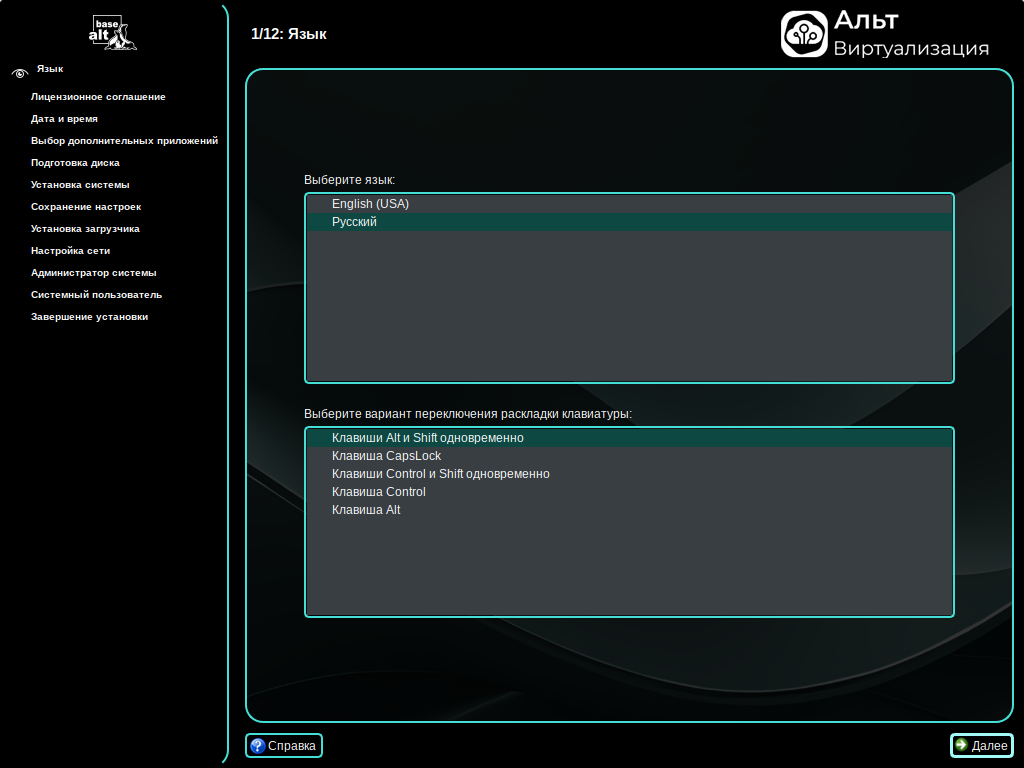The image size is (1024, 768).
Task: Open Справка help button
Action: (284, 745)
